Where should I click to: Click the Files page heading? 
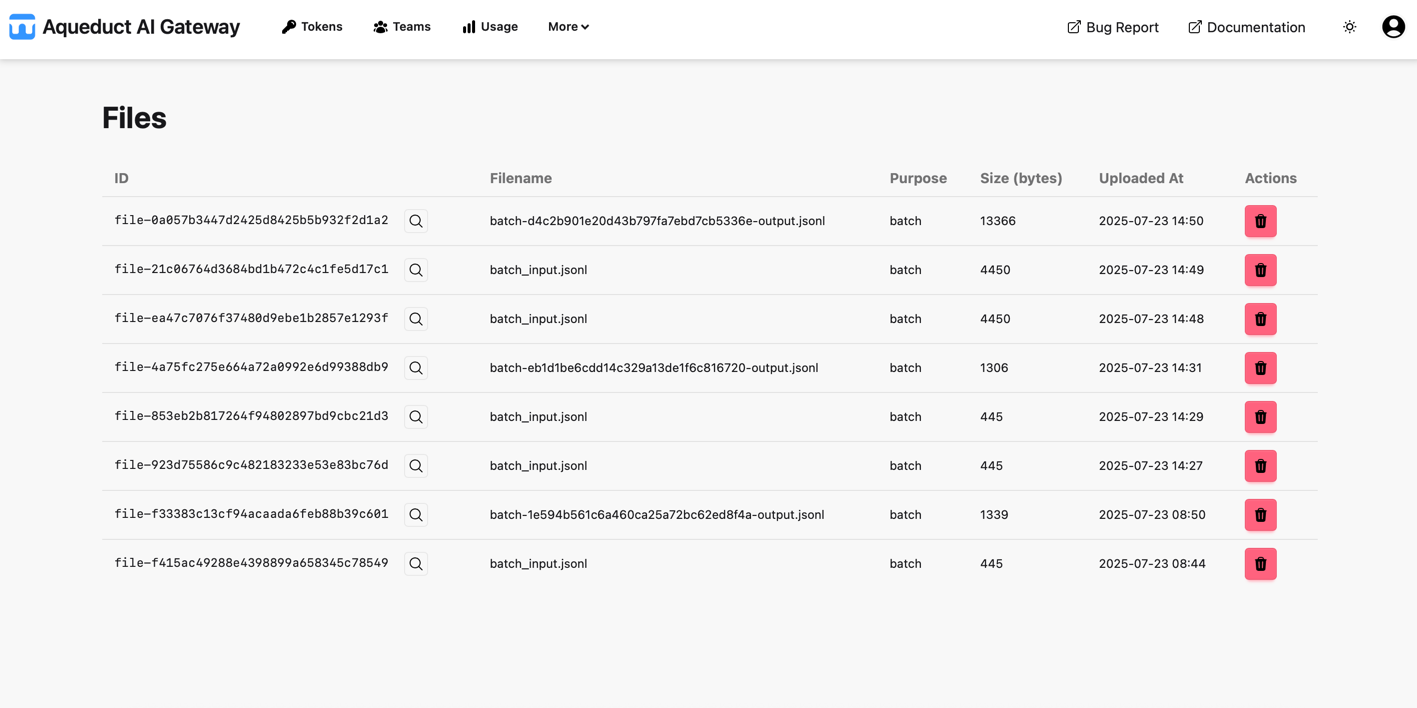[x=134, y=118]
